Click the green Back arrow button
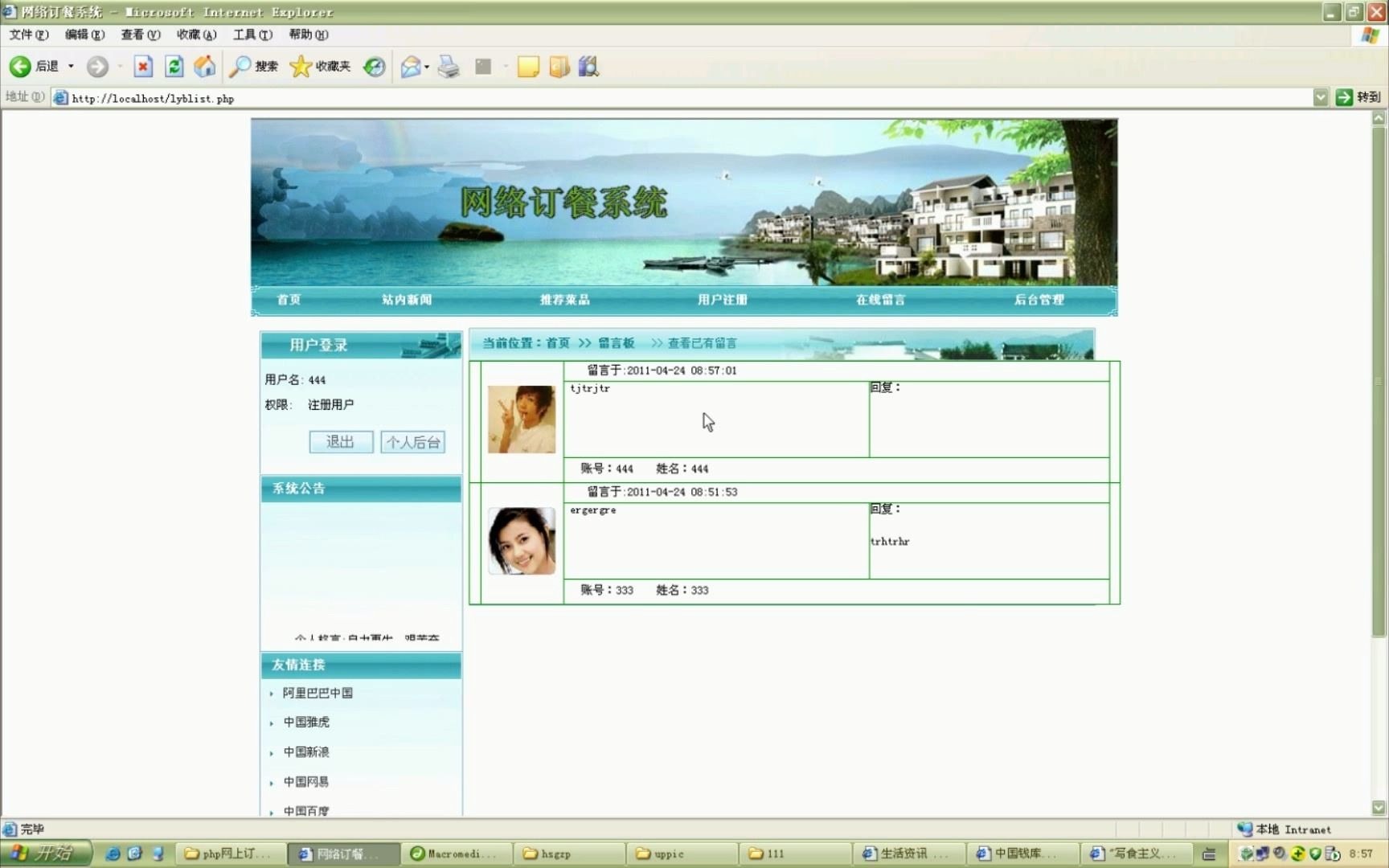This screenshot has height=868, width=1389. (x=20, y=67)
